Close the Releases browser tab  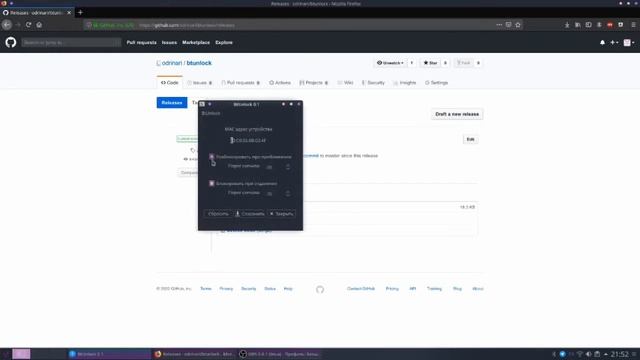tap(69, 13)
